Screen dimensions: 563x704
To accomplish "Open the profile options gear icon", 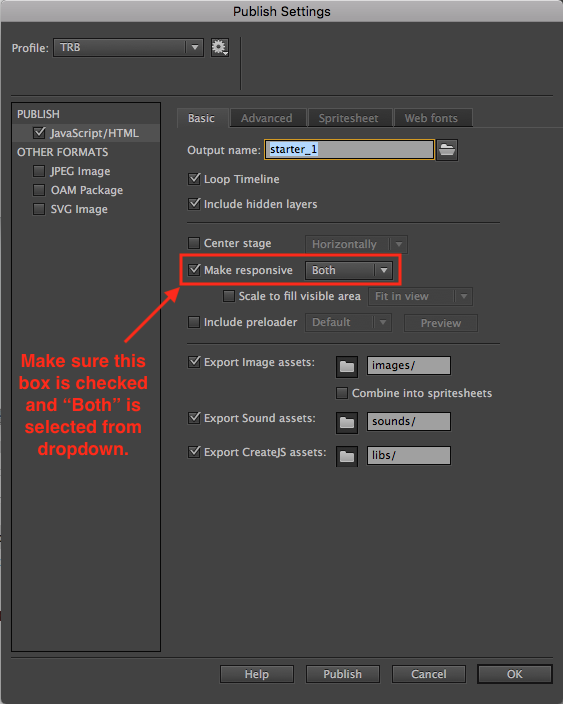I will pyautogui.click(x=220, y=47).
